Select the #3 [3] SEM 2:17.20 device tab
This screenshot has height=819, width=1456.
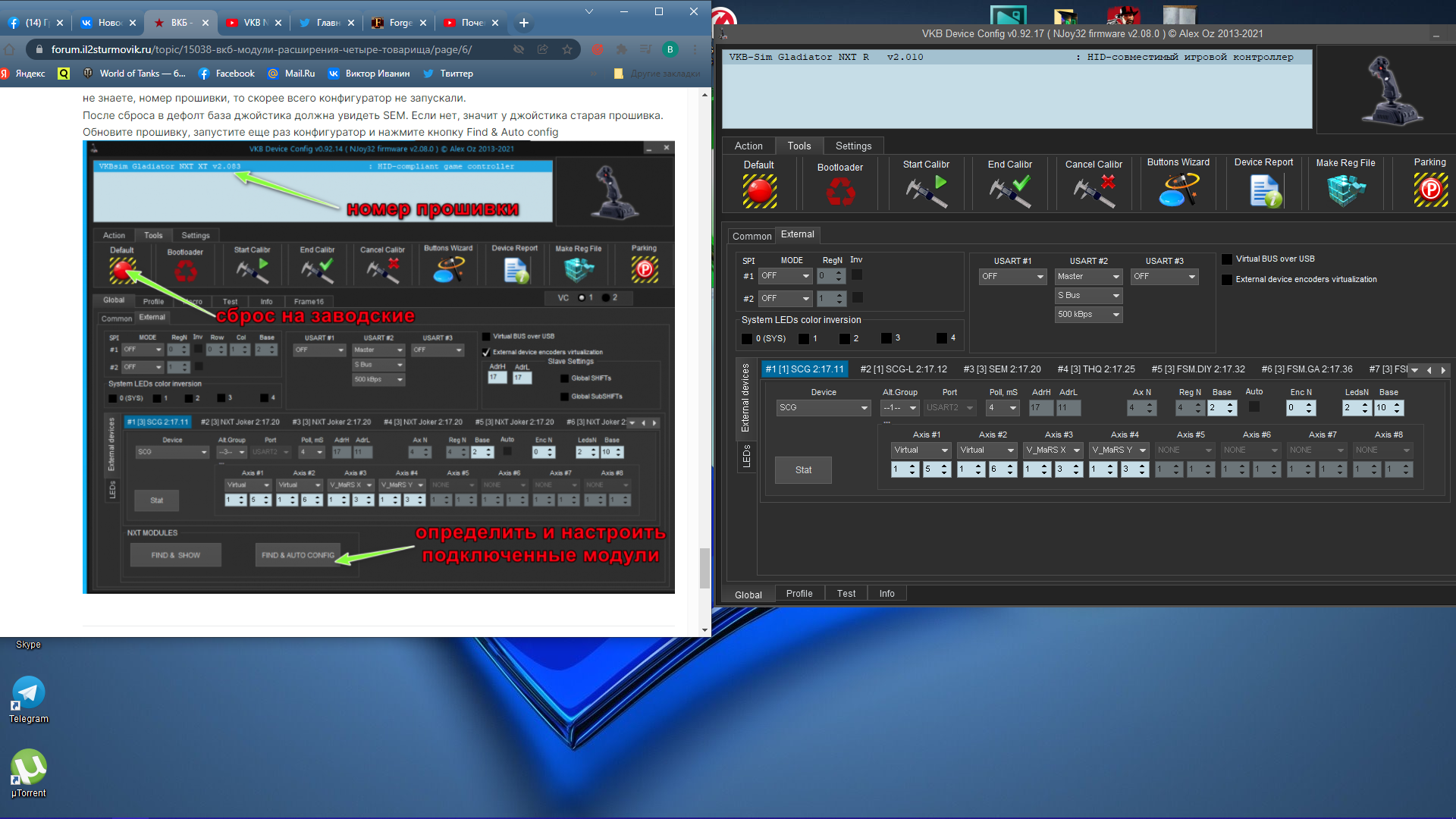pos(1002,369)
